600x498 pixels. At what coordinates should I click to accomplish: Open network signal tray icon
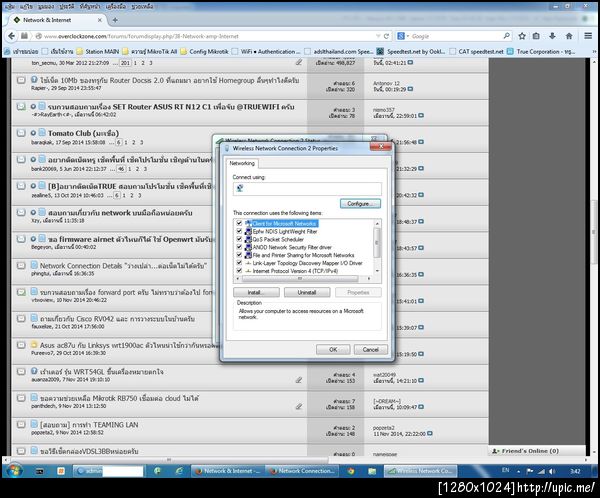tap(541, 471)
